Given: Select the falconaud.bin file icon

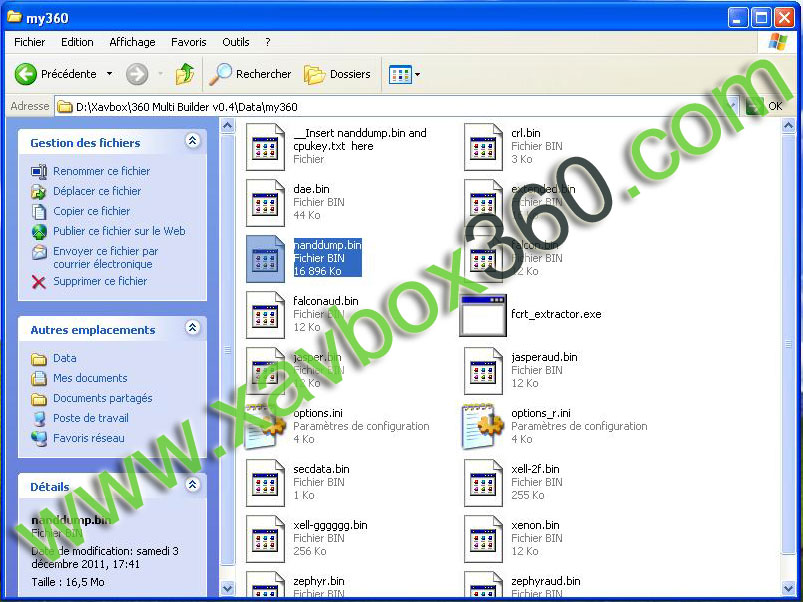Looking at the screenshot, I should (265, 315).
